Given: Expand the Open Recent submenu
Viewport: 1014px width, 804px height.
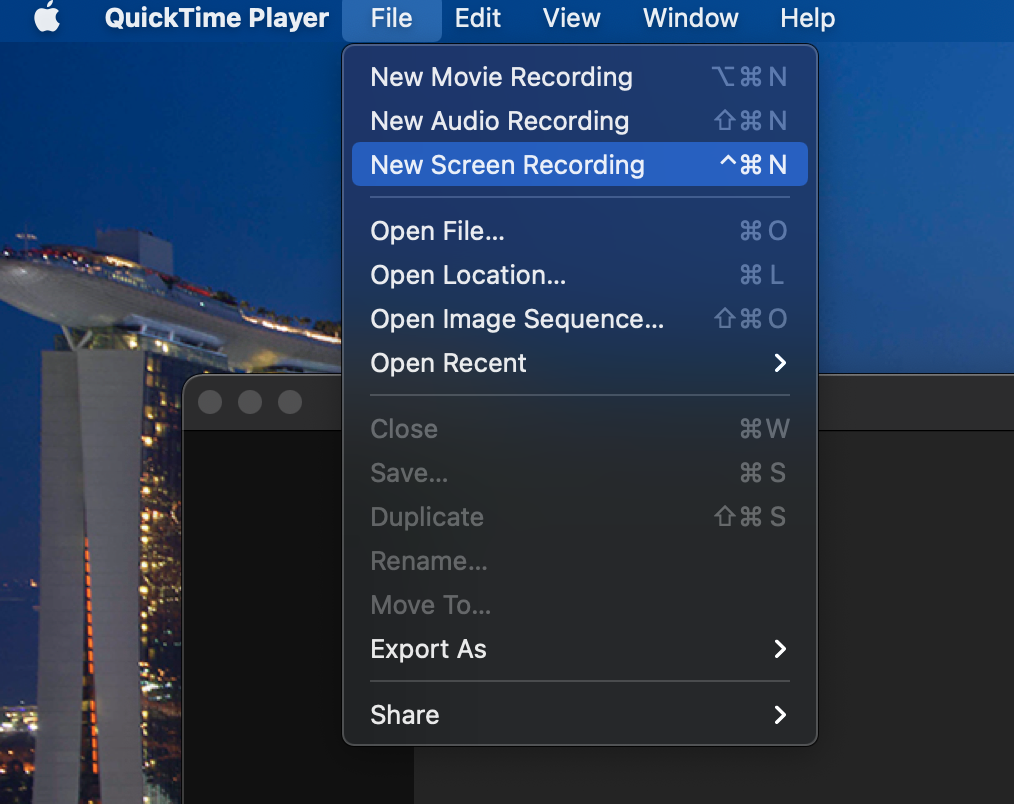Looking at the screenshot, I should tap(579, 363).
